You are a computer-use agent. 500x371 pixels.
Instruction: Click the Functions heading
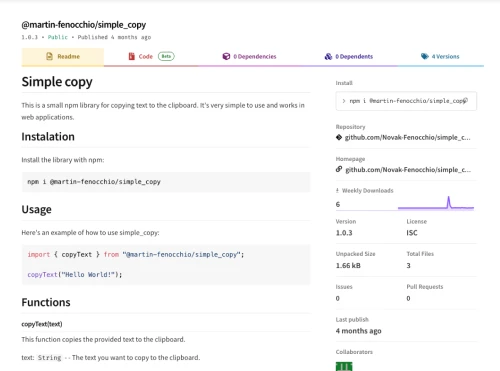point(46,302)
